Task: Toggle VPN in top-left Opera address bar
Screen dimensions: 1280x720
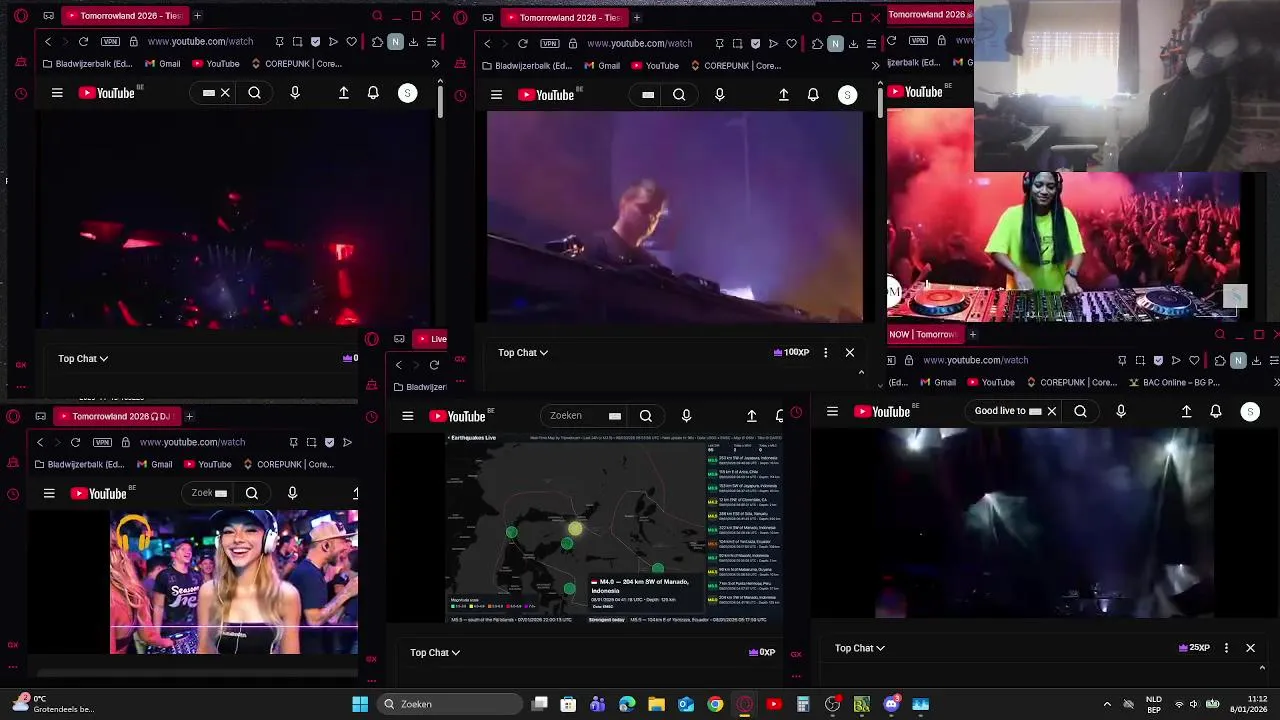Action: [x=110, y=42]
